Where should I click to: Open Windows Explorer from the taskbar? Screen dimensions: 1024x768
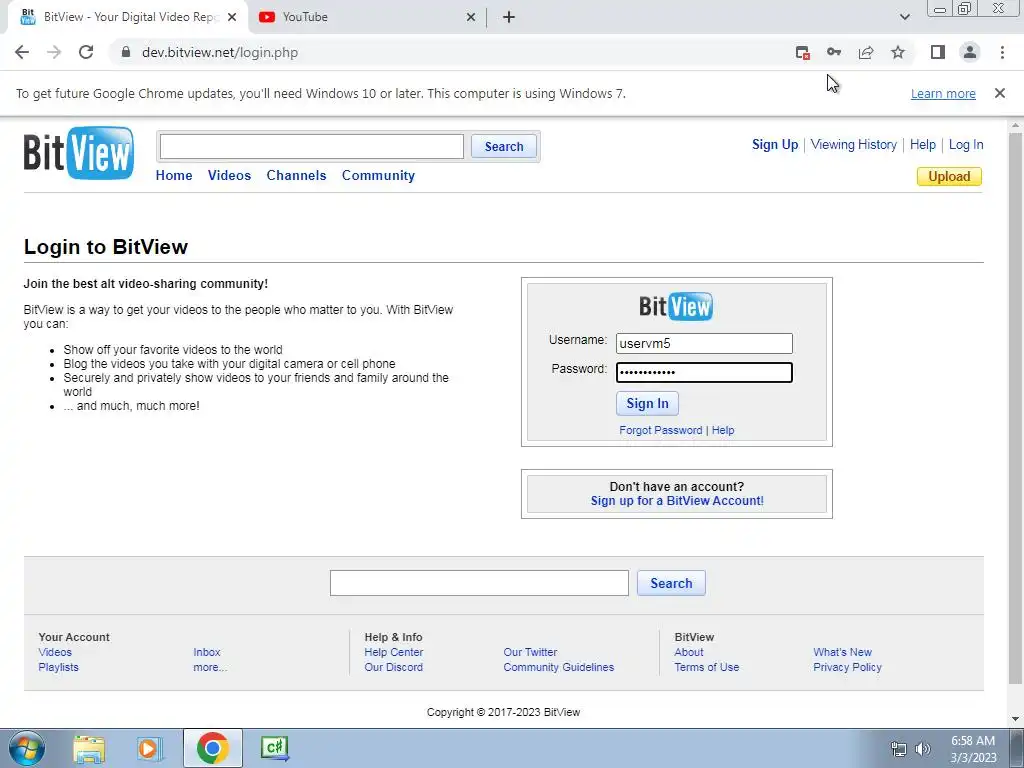[x=89, y=748]
